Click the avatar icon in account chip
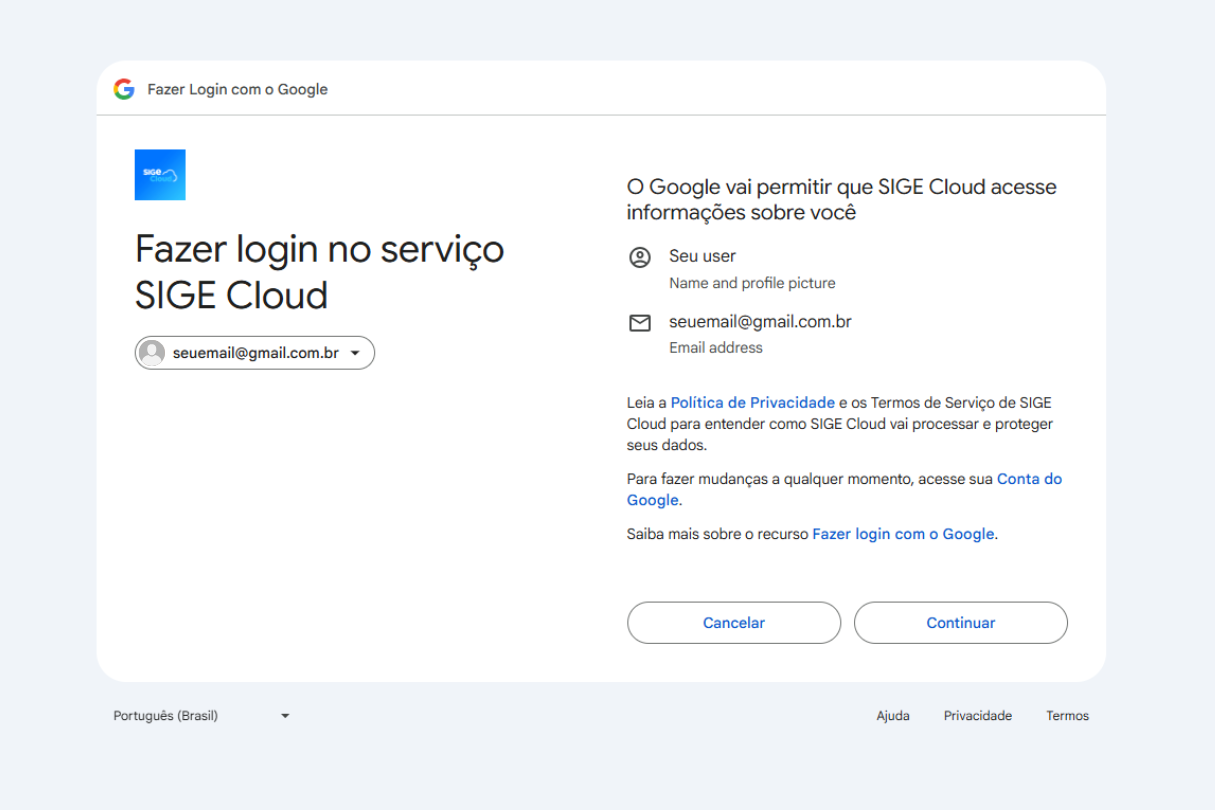This screenshot has width=1215, height=810. [152, 353]
